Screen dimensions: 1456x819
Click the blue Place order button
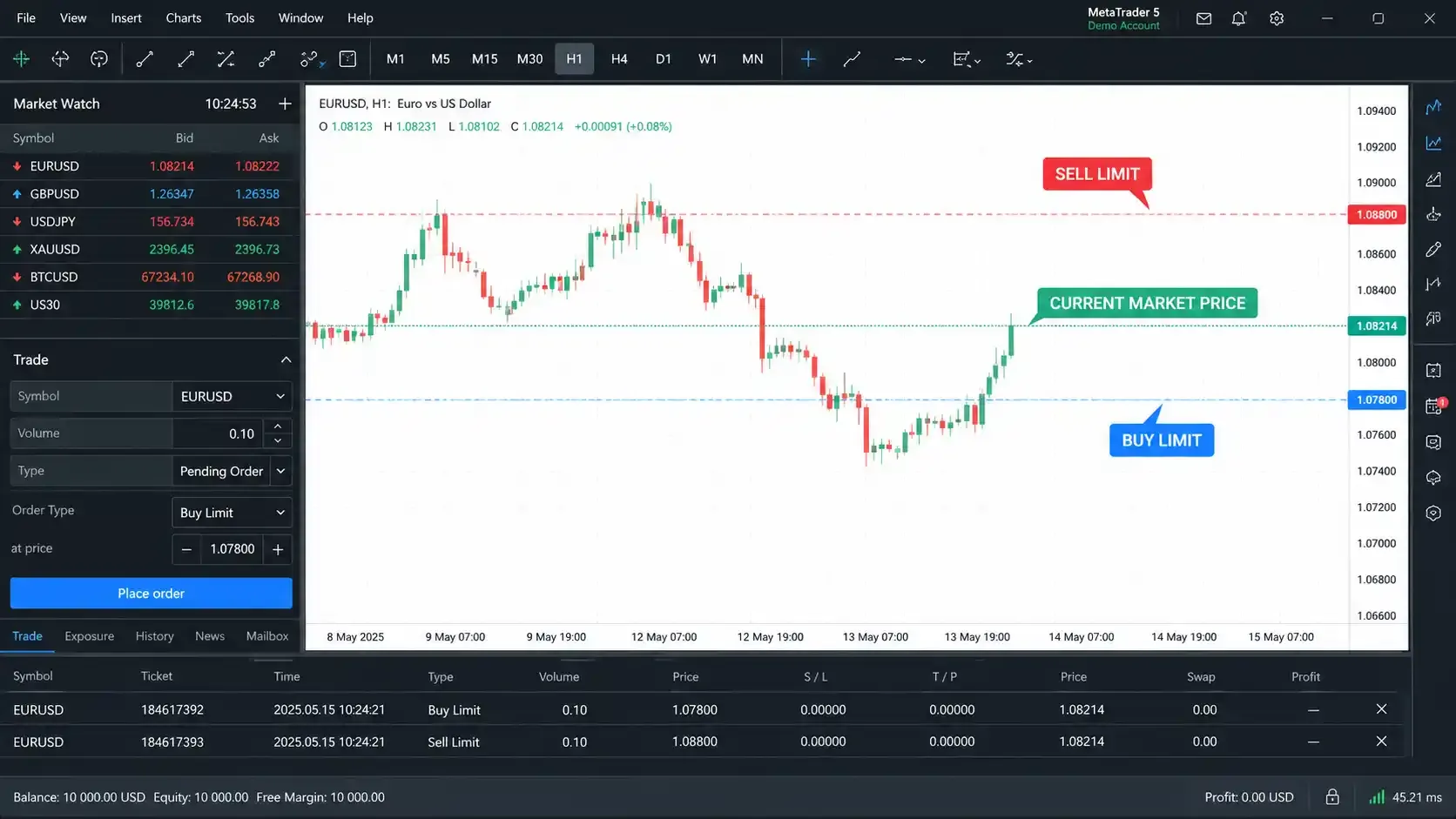pyautogui.click(x=152, y=594)
